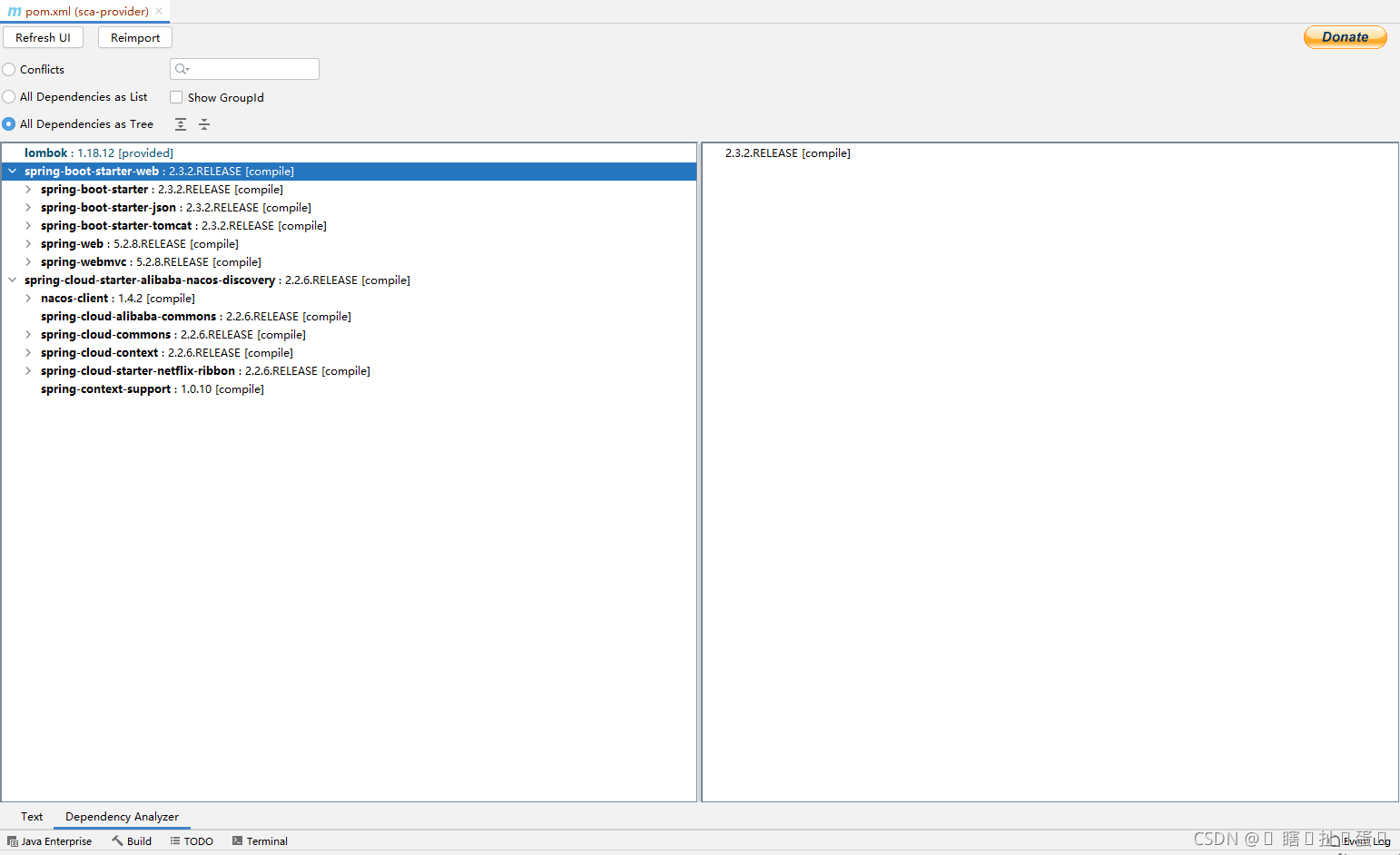Click the Collapse All tree icon

(x=204, y=124)
